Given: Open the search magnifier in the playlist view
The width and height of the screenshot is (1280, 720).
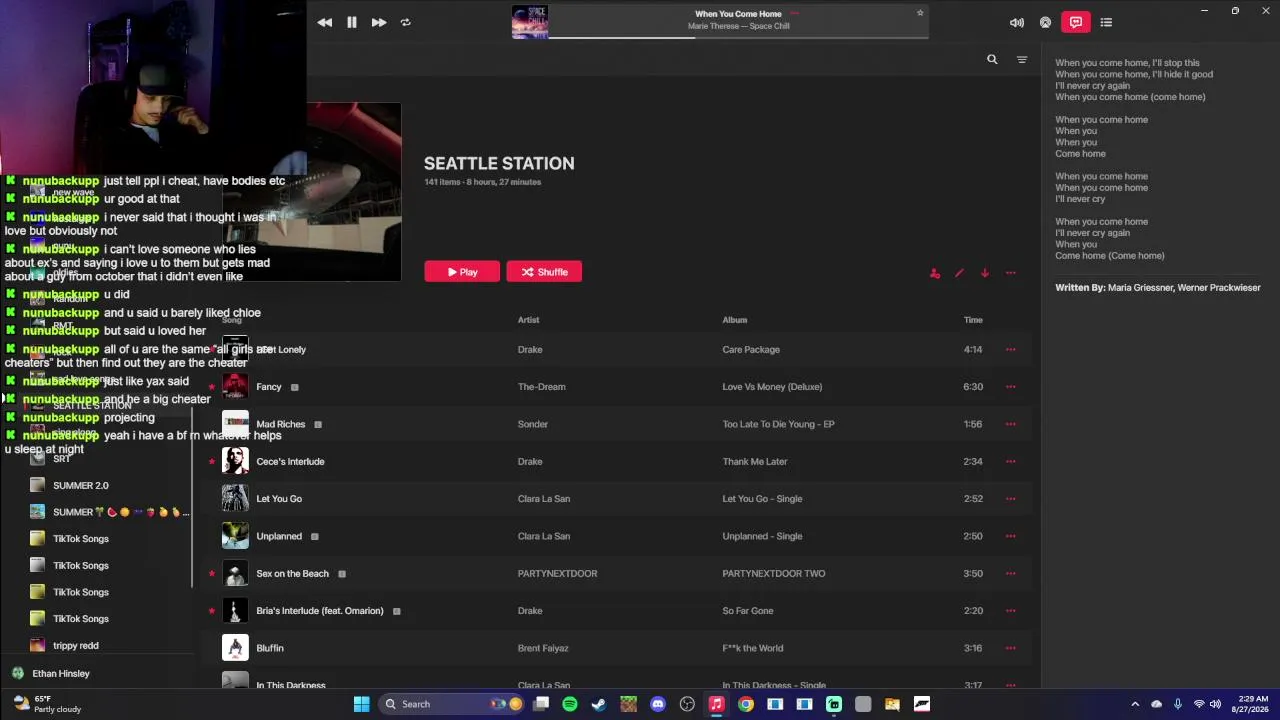Looking at the screenshot, I should 992,60.
